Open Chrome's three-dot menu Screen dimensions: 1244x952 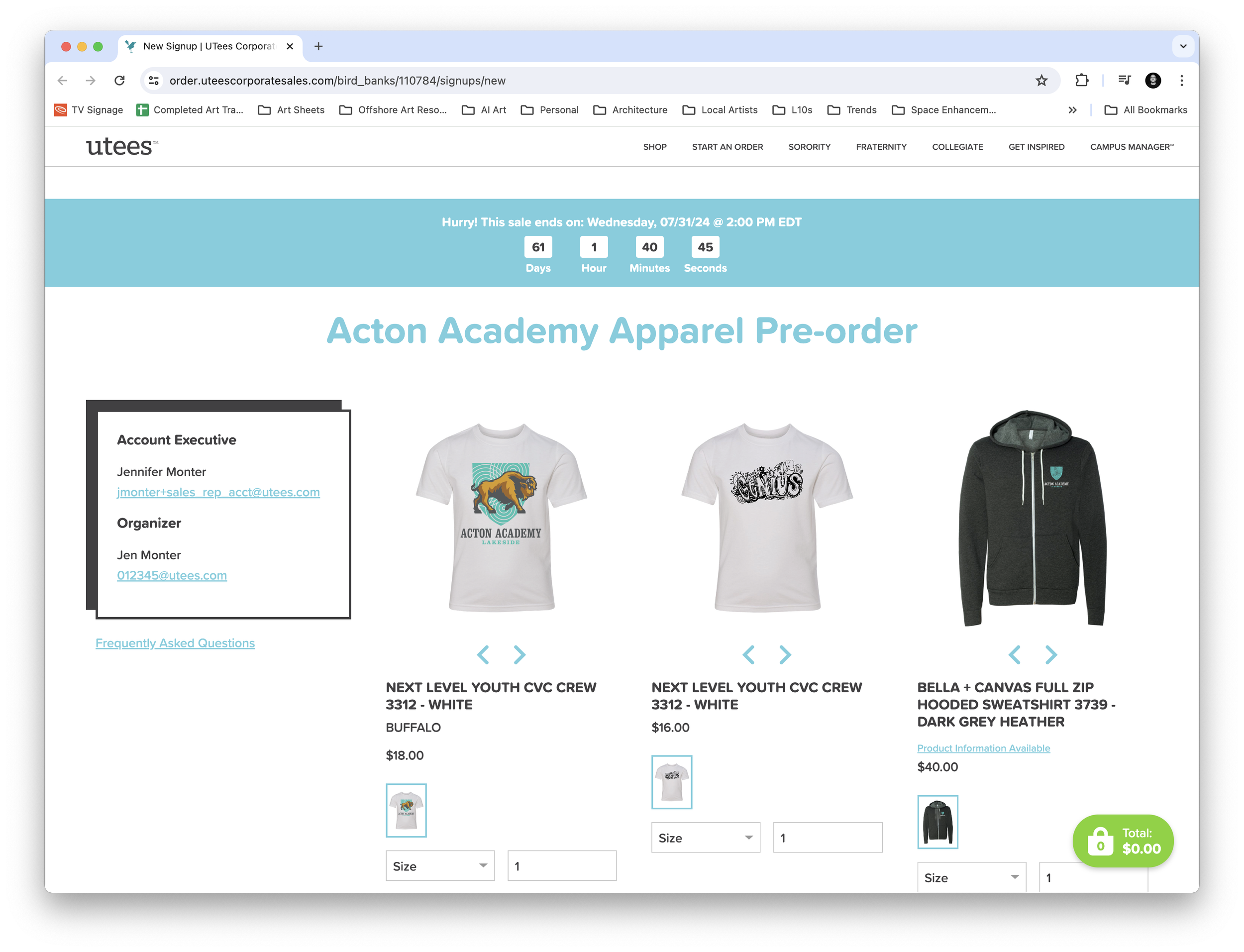point(1181,81)
